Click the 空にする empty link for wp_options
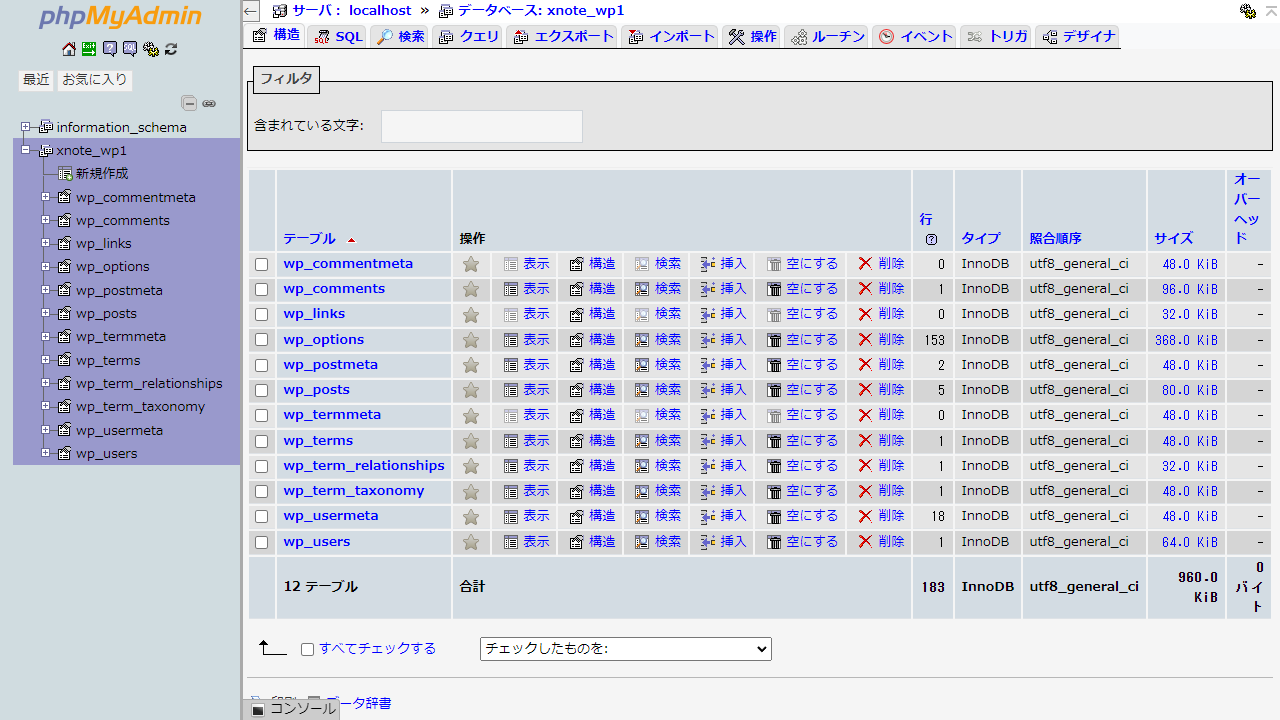The height and width of the screenshot is (720, 1280). coord(802,340)
